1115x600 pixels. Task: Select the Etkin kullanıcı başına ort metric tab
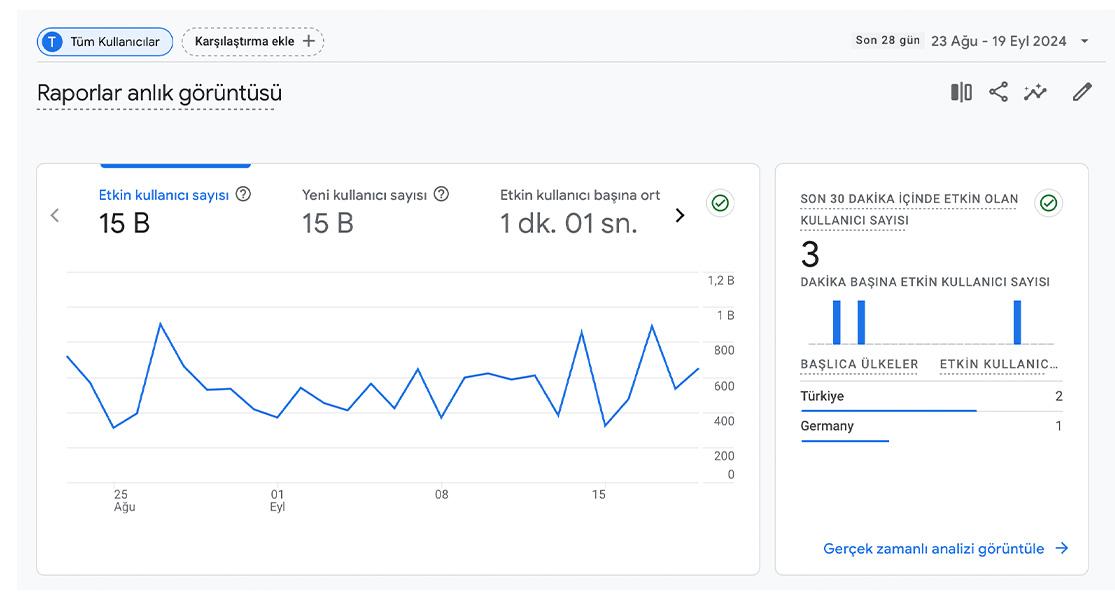click(580, 210)
